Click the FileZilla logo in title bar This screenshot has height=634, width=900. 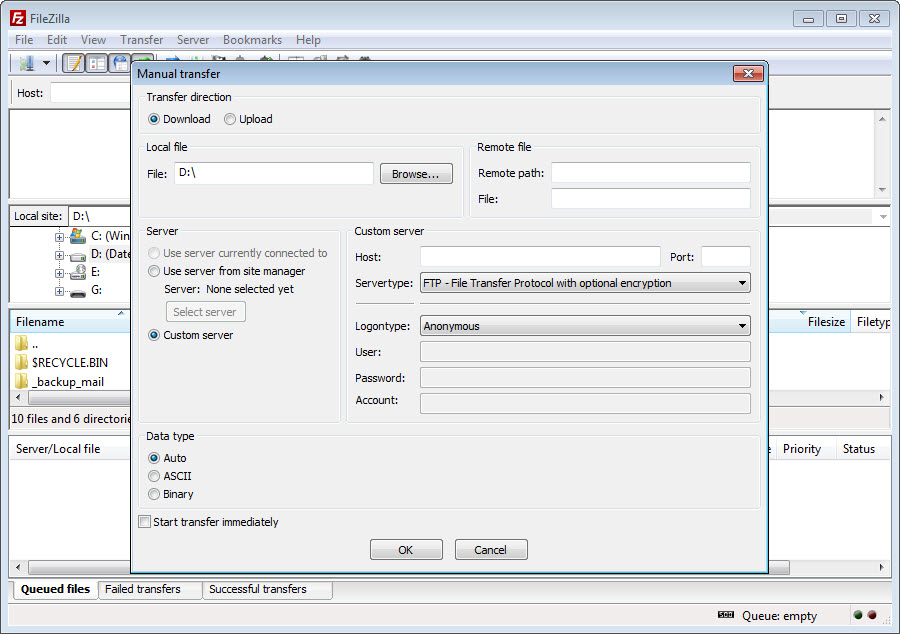point(18,18)
